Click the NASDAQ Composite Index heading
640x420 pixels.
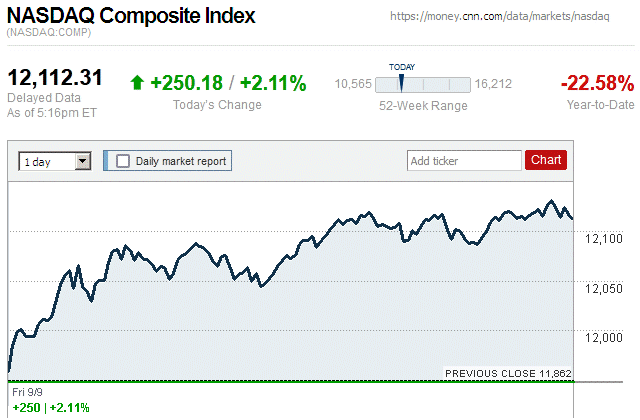point(131,16)
